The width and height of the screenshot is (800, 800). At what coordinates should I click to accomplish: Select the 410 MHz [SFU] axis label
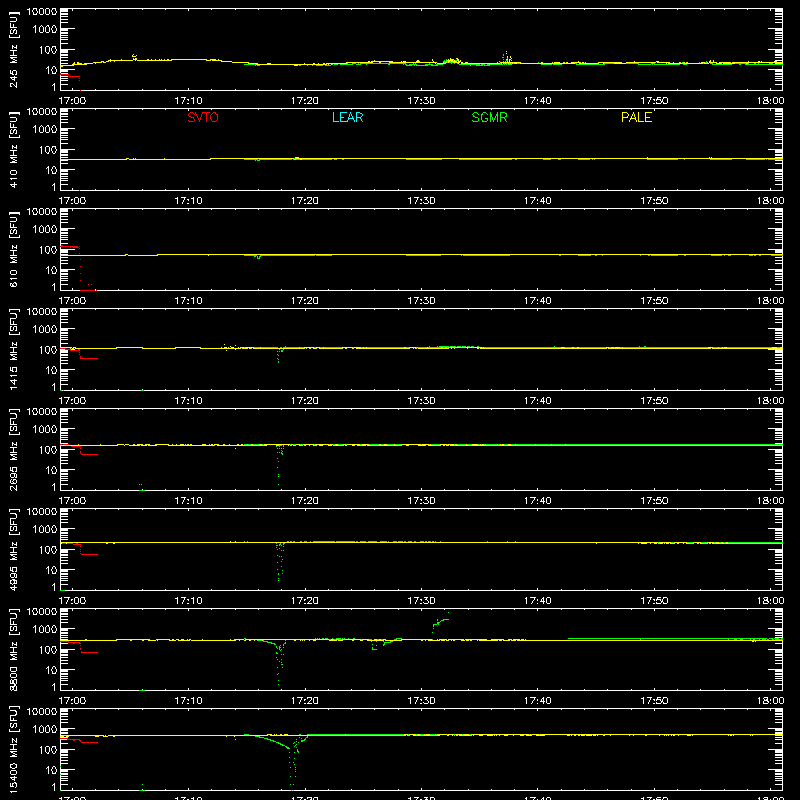(x=14, y=149)
